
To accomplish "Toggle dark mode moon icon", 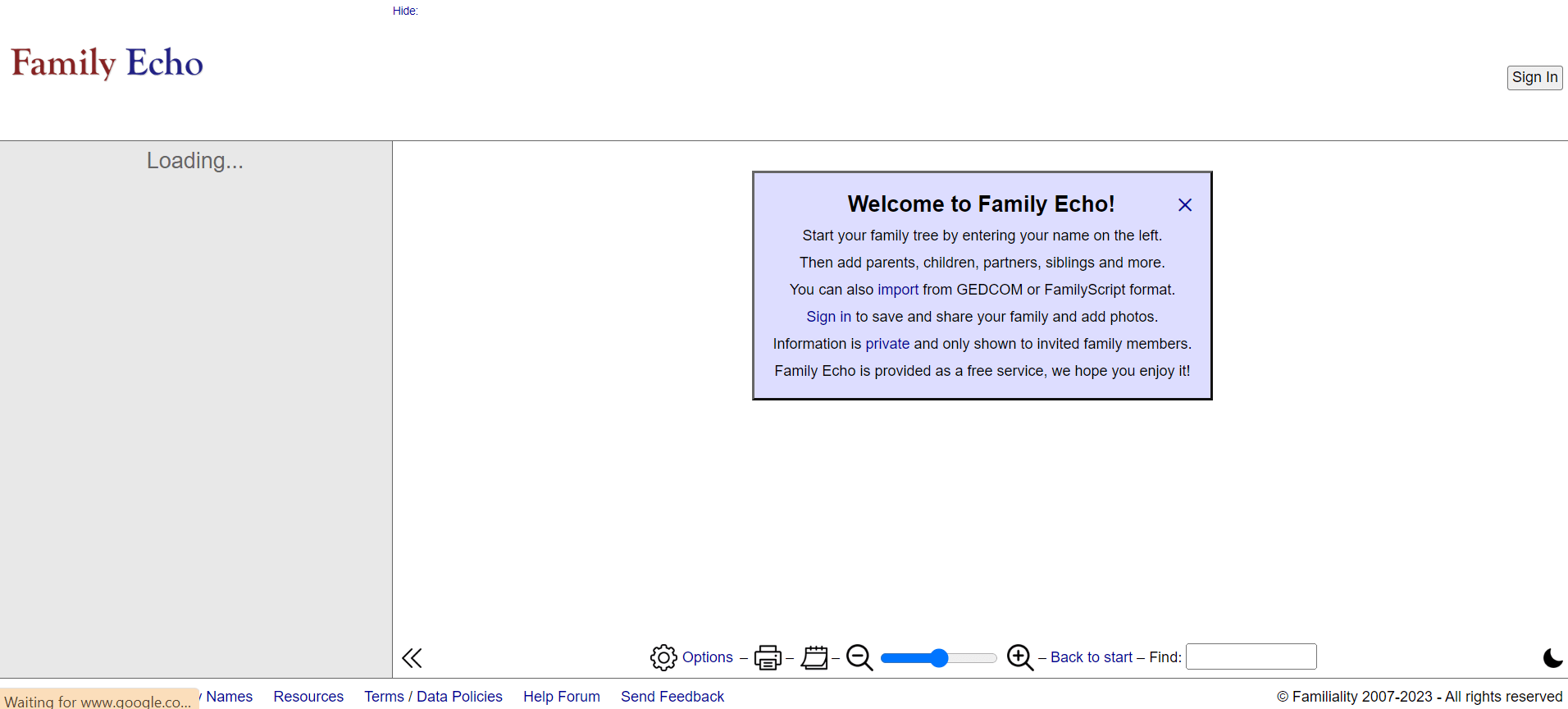I will tap(1552, 657).
